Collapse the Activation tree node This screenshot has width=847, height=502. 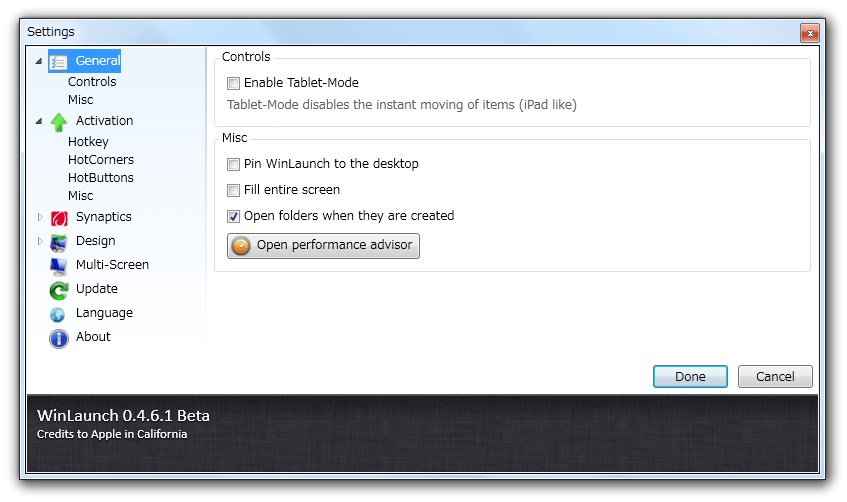pos(39,121)
